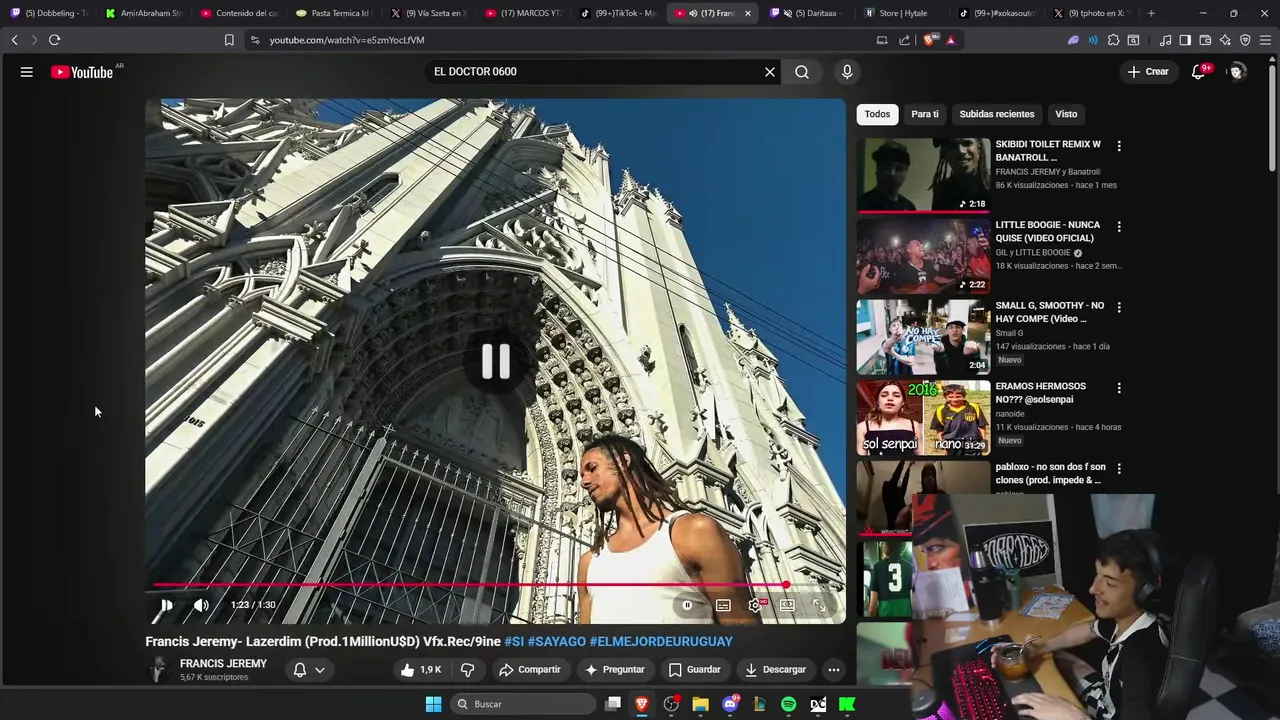Toggle subtitles in the player
Screen dimensions: 1280x720
tap(723, 605)
